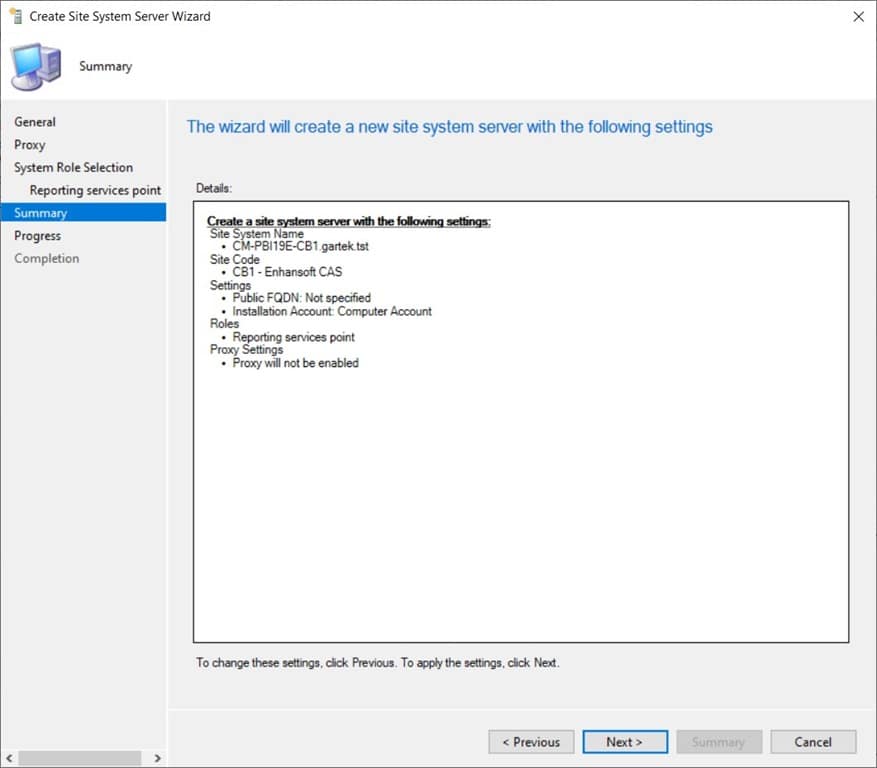Viewport: 877px width, 768px height.
Task: Click the grayed-out Summary button
Action: (x=719, y=742)
